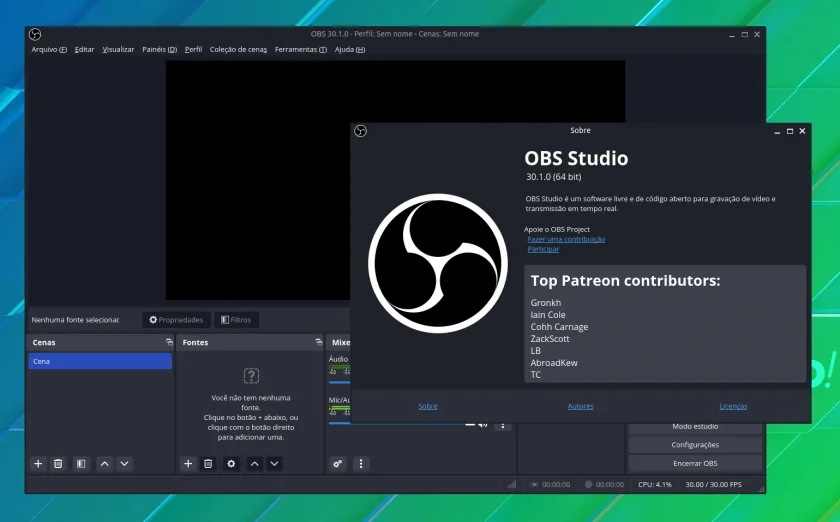840x522 pixels.
Task: Undock the Cenas panel
Action: (x=169, y=342)
